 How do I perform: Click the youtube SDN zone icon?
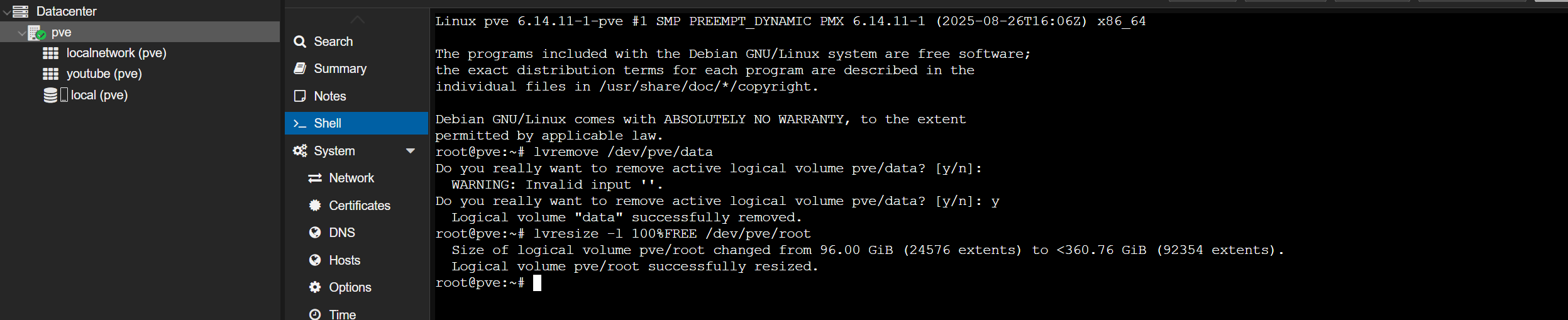(50, 74)
